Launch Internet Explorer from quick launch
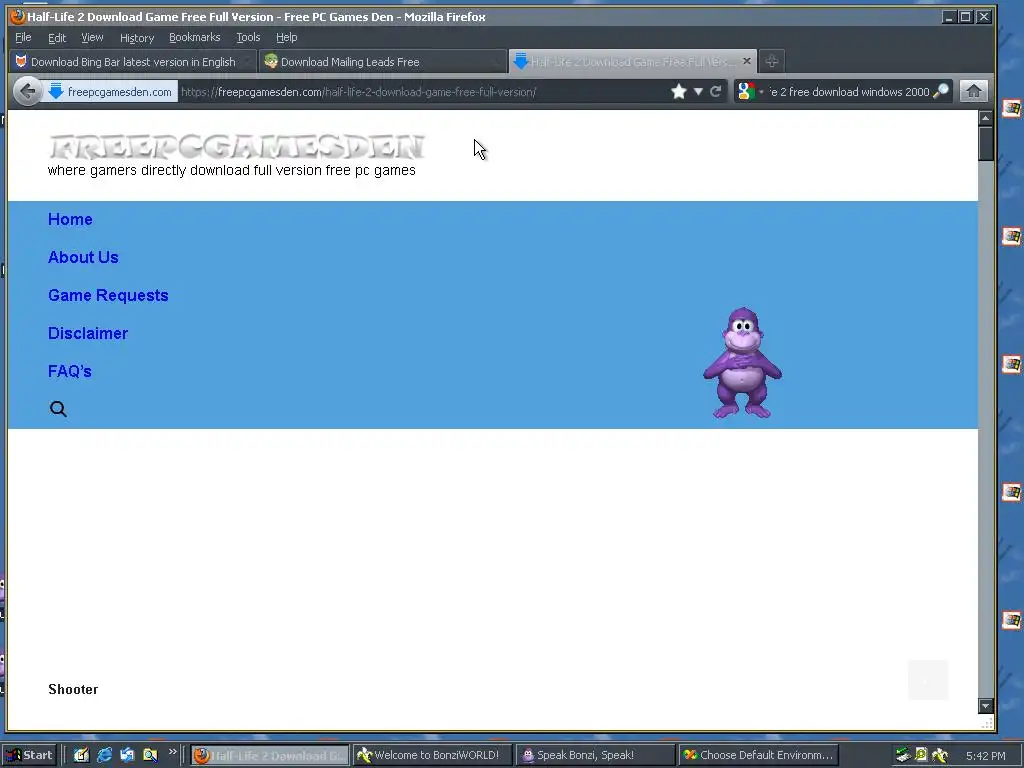Screen dimensions: 1024x768 click(104, 755)
